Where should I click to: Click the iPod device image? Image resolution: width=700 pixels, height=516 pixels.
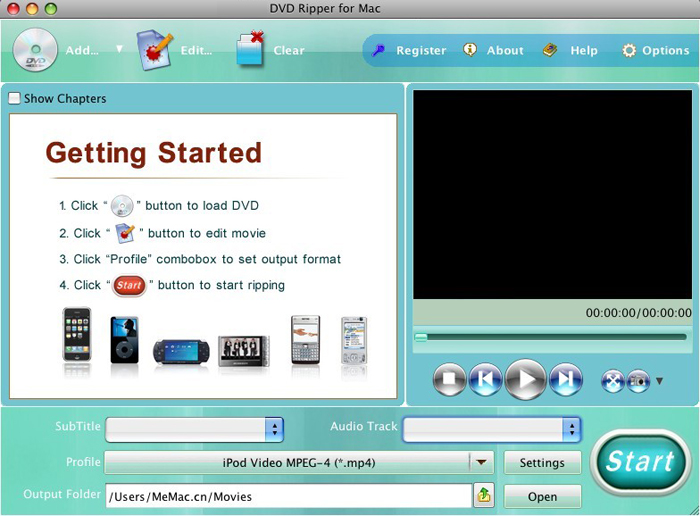pos(124,340)
